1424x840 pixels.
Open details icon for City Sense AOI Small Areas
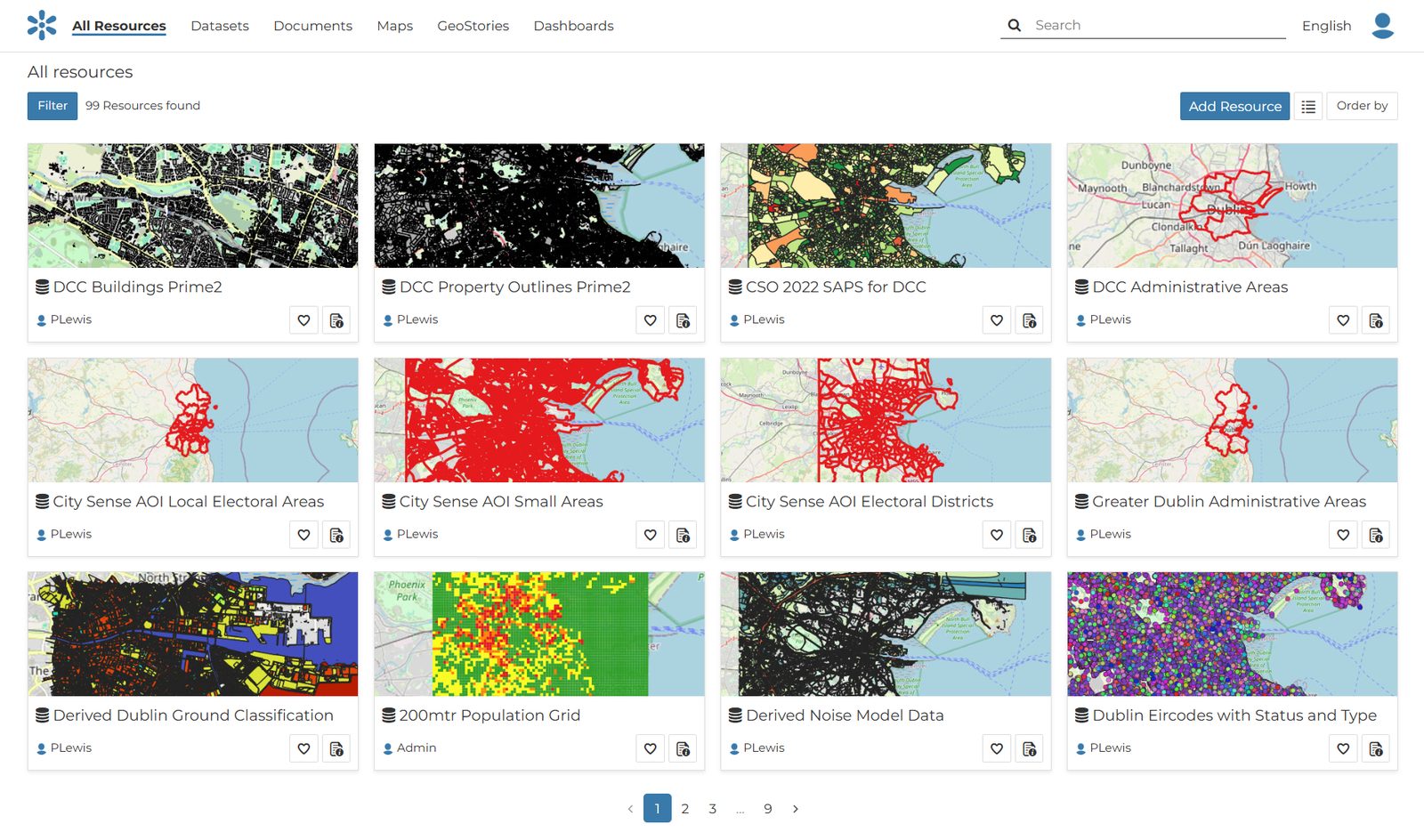683,535
